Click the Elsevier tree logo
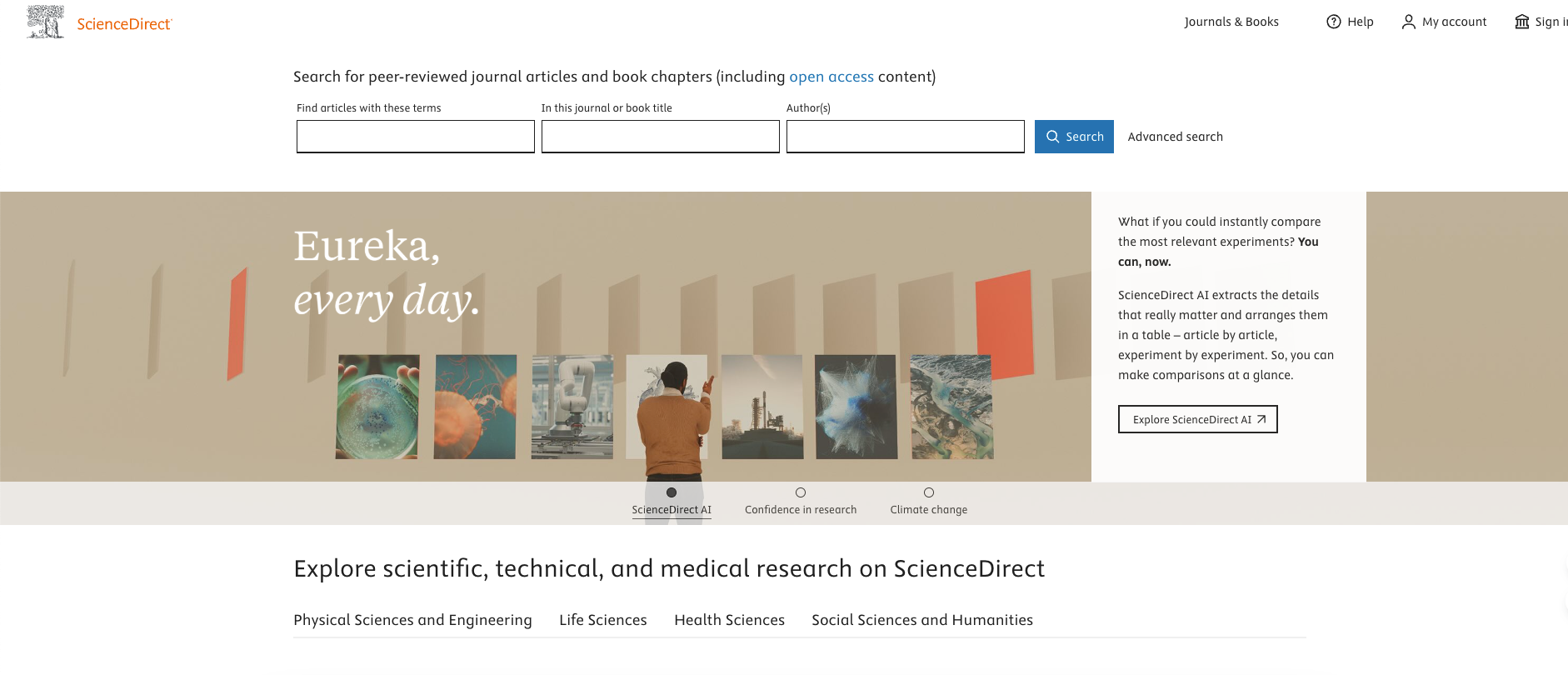Image resolution: width=1568 pixels, height=675 pixels. click(x=46, y=22)
